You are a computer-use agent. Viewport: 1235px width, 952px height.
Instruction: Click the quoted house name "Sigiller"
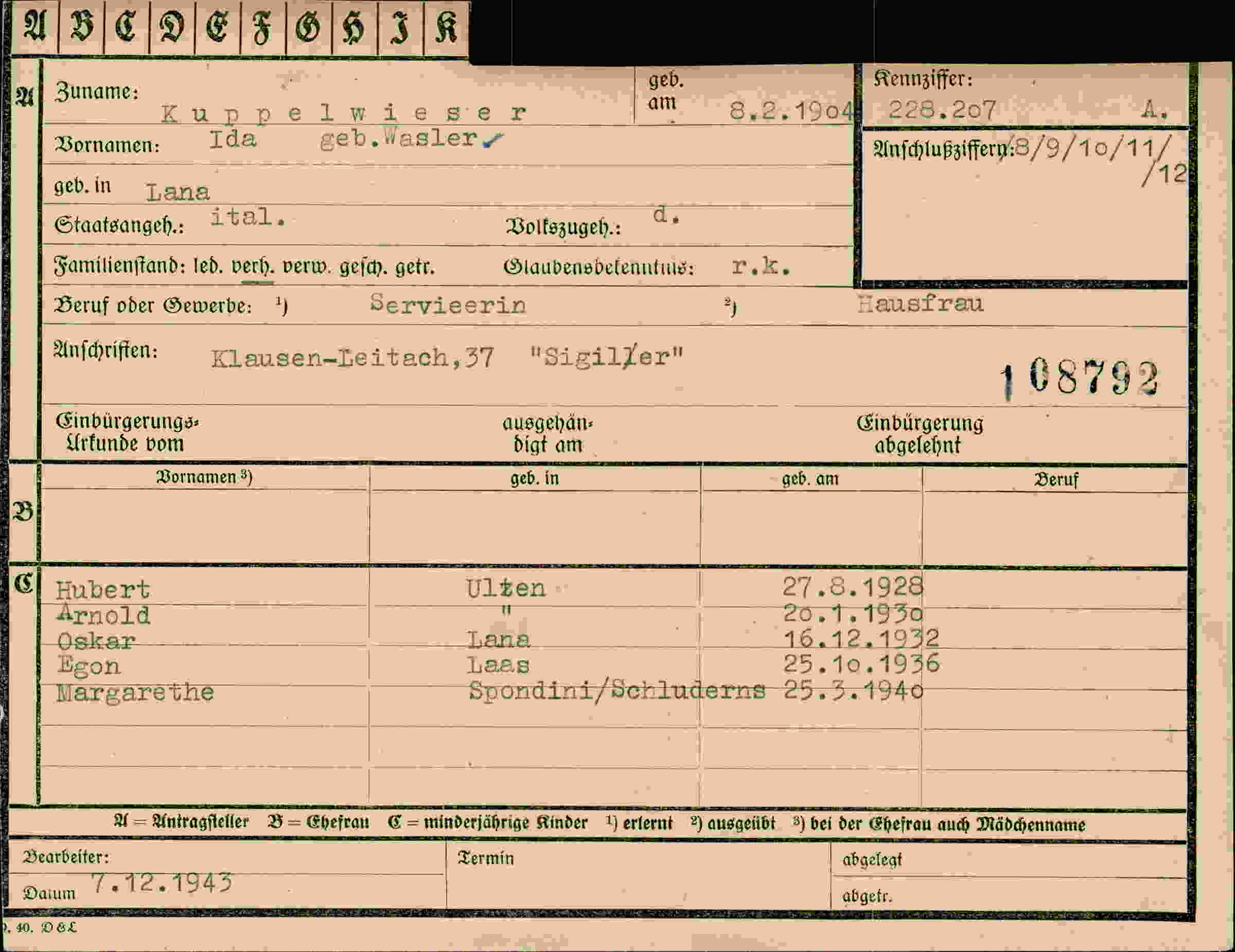click(607, 357)
